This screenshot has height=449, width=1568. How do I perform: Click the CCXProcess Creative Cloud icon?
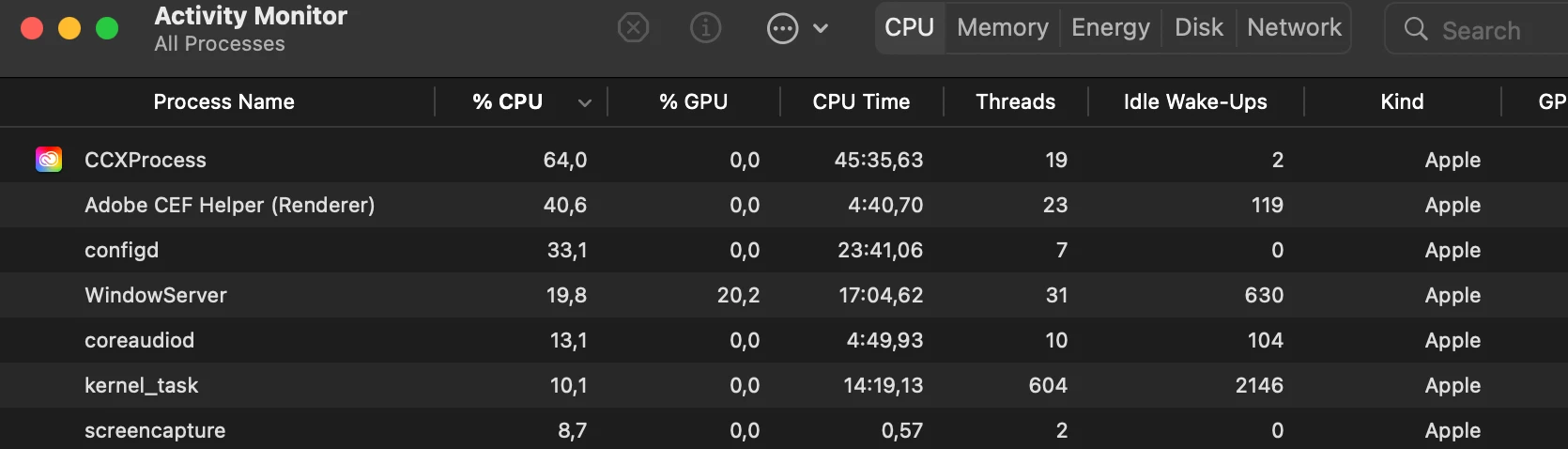(x=49, y=160)
